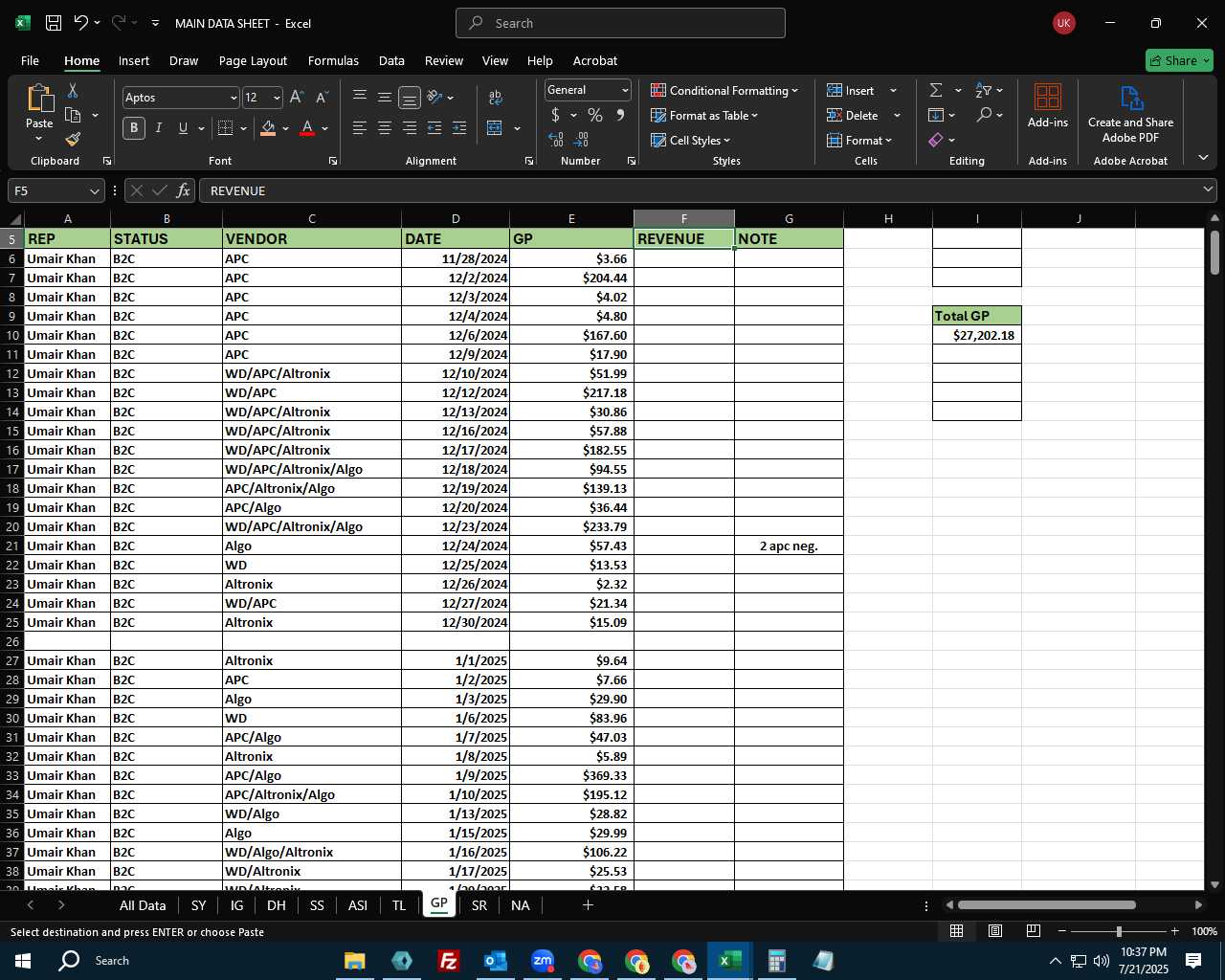This screenshot has width=1225, height=980.
Task: Open the SR sheet tab
Action: (x=479, y=905)
